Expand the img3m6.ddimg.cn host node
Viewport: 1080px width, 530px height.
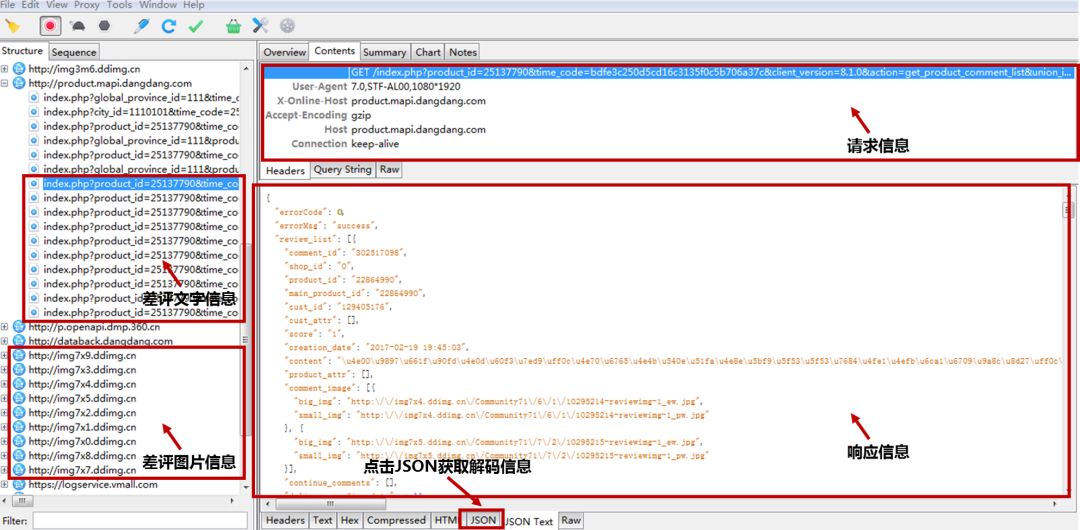(5, 69)
